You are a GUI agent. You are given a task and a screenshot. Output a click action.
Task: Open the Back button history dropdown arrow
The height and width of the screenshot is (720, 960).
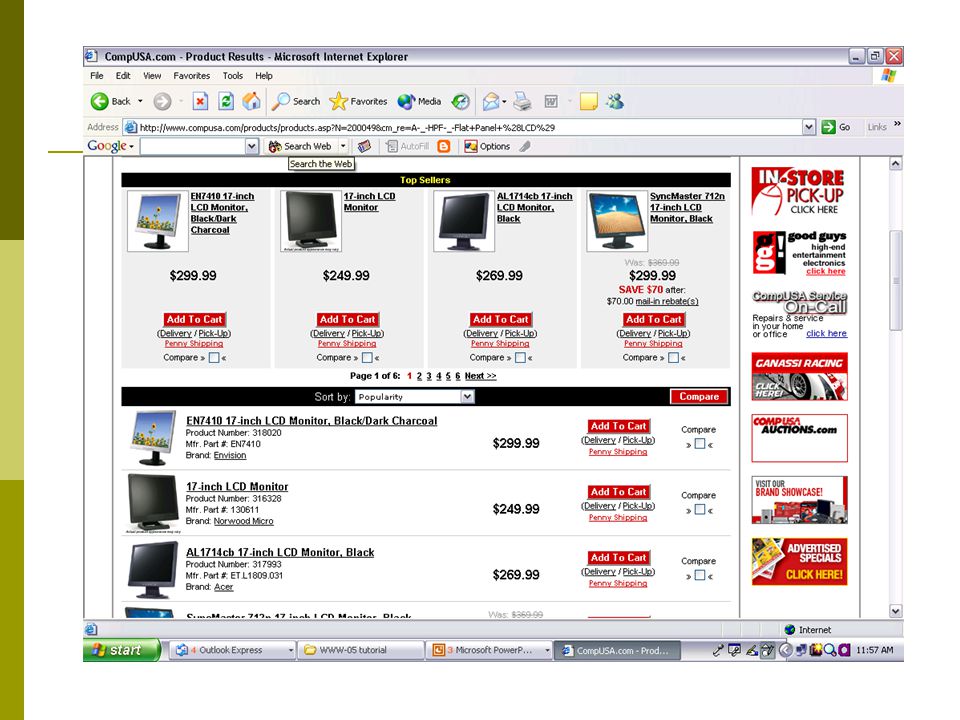point(140,101)
